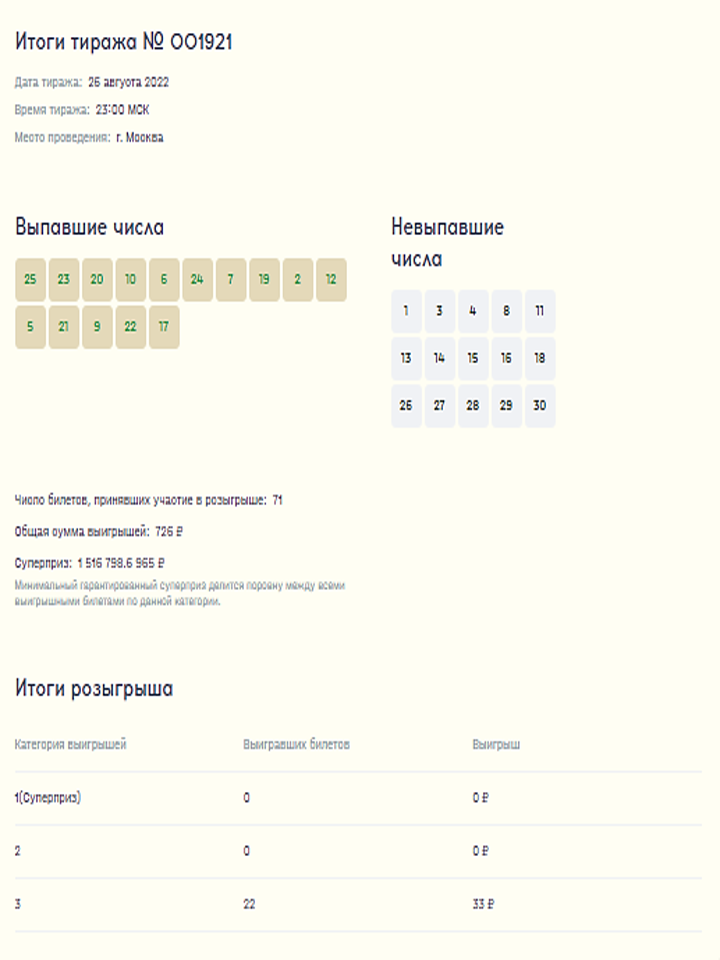
Task: Select drawn number tile 22
Action: pyautogui.click(x=130, y=327)
